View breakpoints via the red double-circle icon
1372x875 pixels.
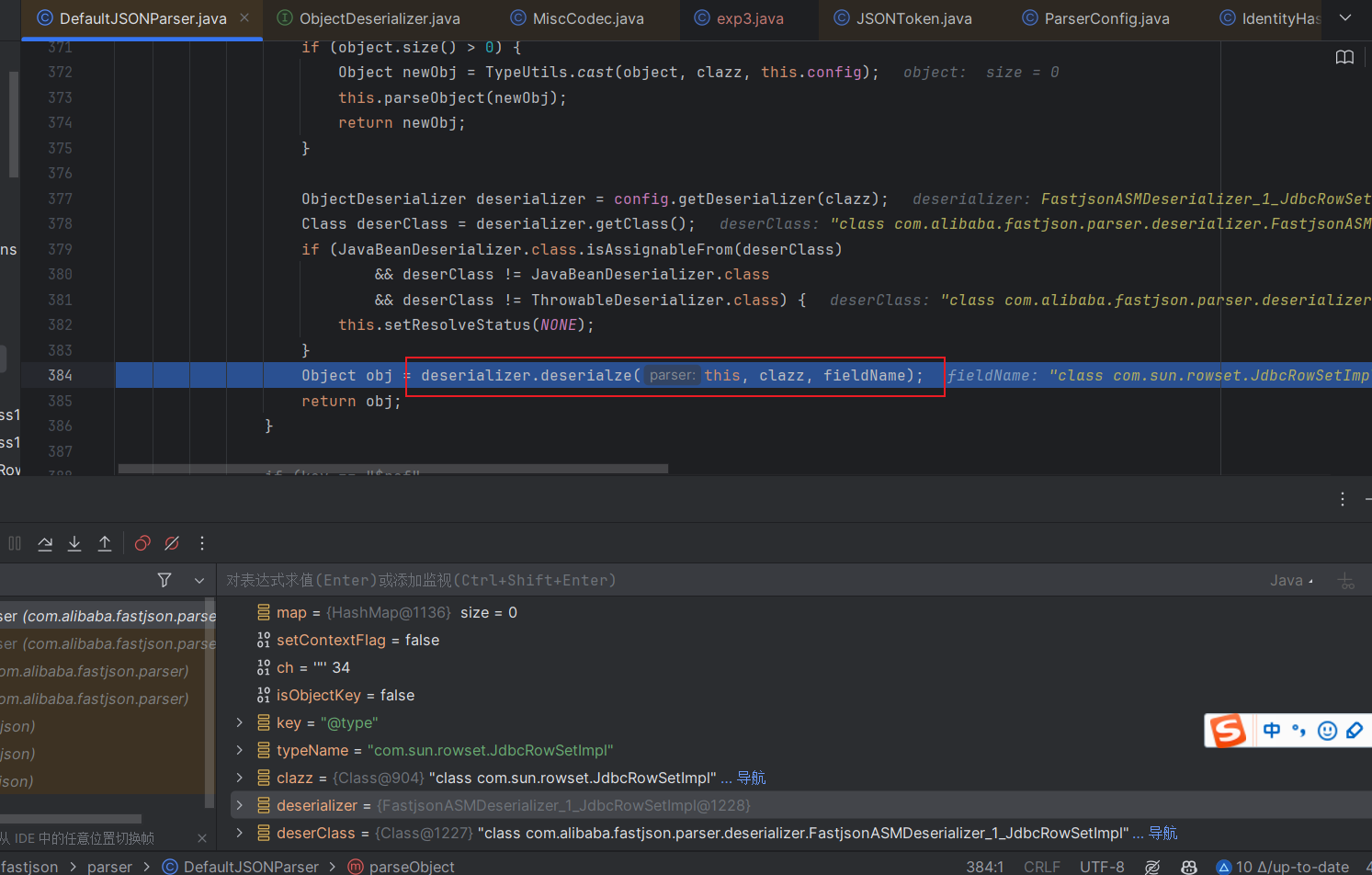142,543
